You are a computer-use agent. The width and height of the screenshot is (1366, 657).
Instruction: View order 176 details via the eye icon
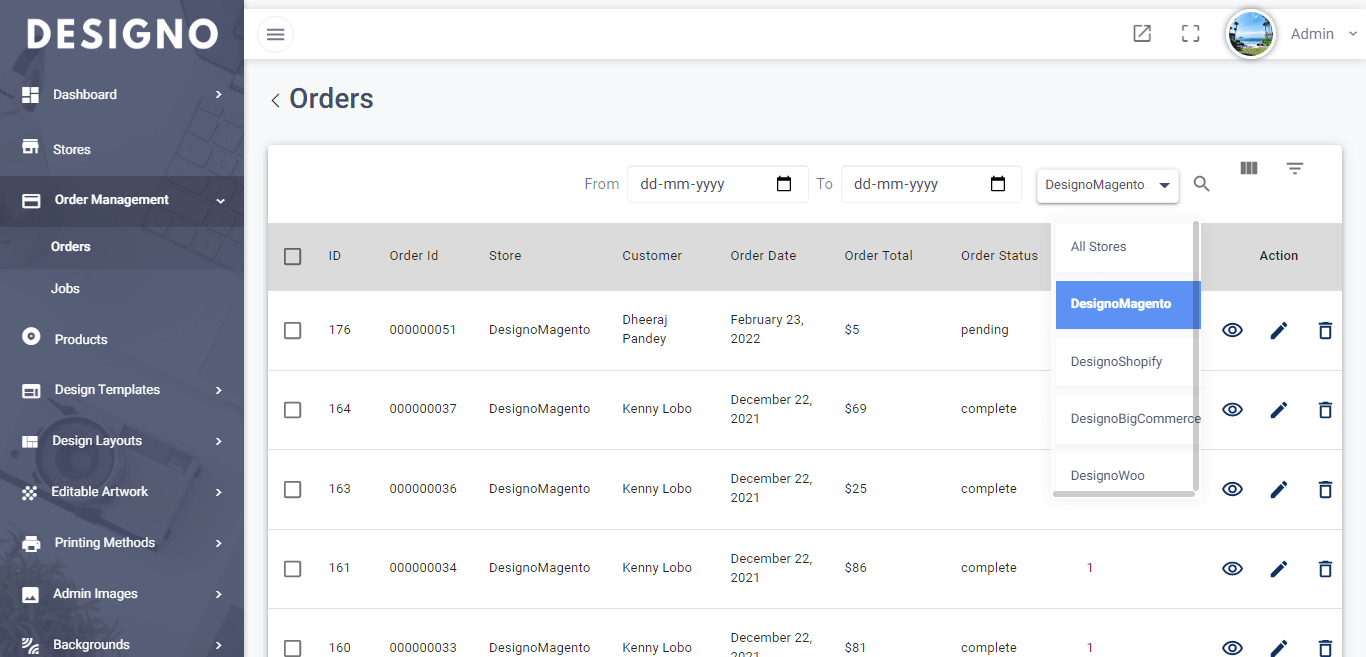(1232, 330)
